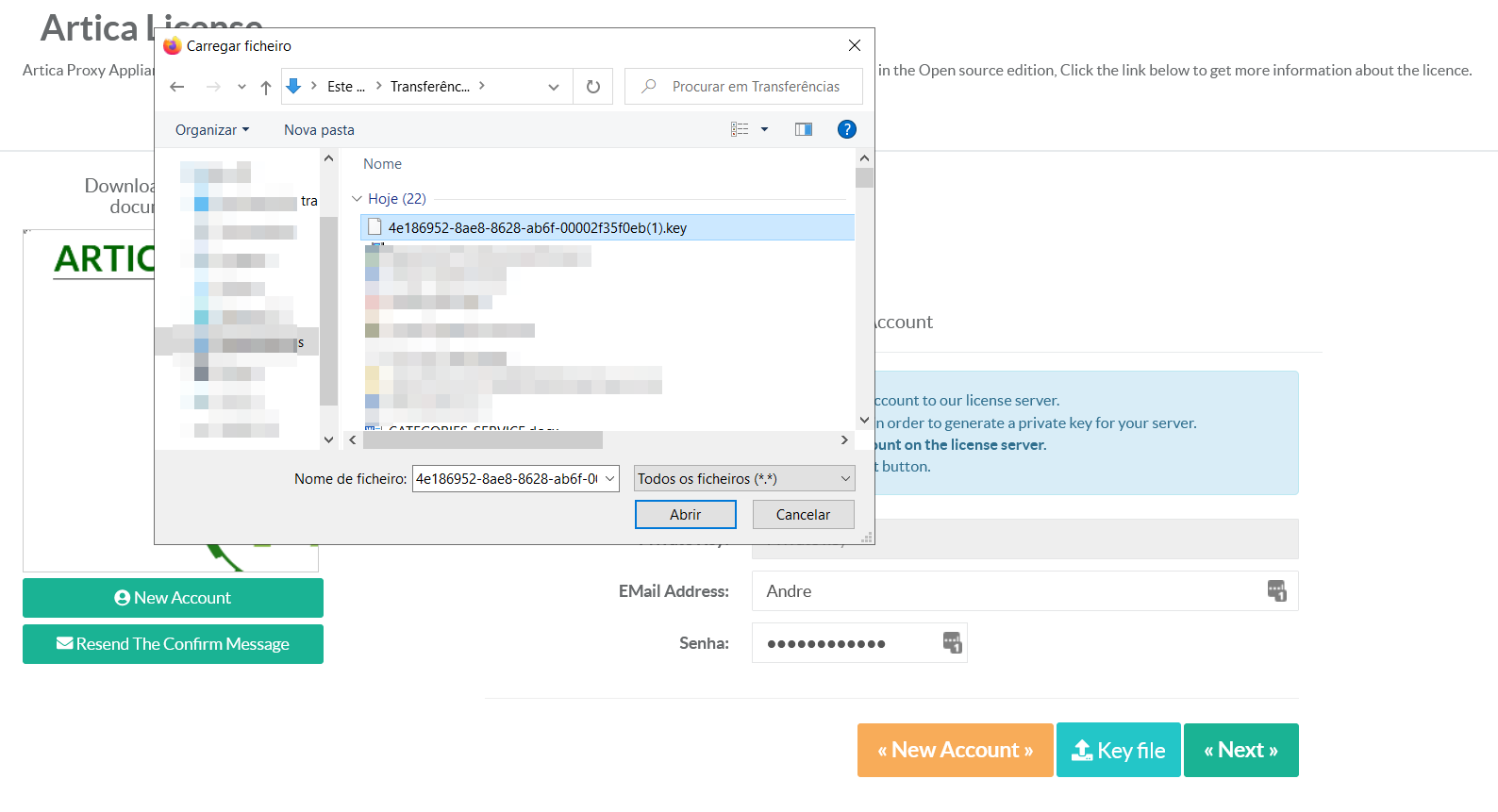1498x812 pixels.
Task: Expand the address bar path history dropdown
Action: tap(553, 87)
